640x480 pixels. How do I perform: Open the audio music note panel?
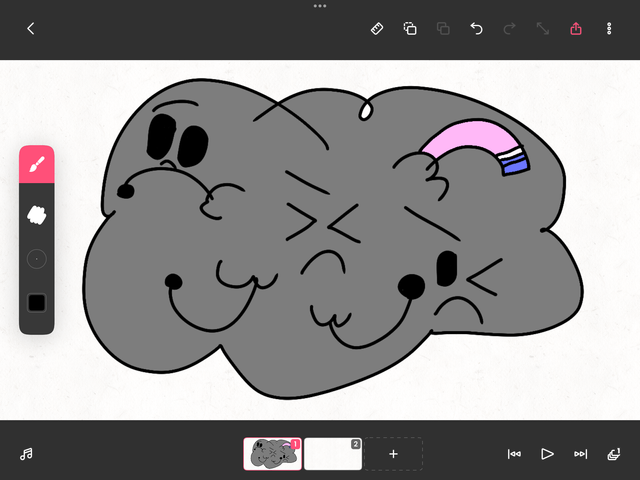click(x=27, y=453)
